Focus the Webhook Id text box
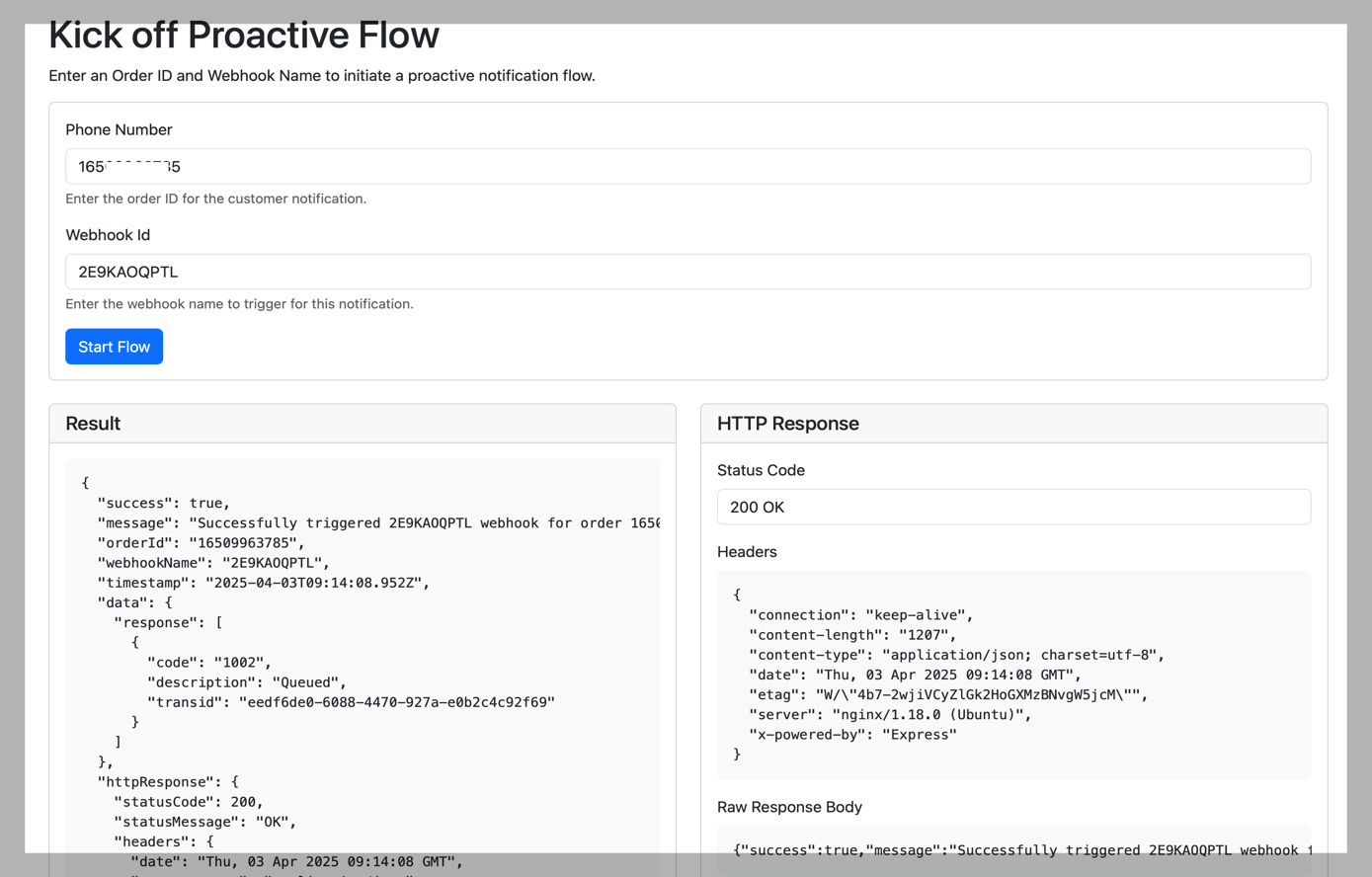Viewport: 1372px width, 877px height. click(x=687, y=272)
